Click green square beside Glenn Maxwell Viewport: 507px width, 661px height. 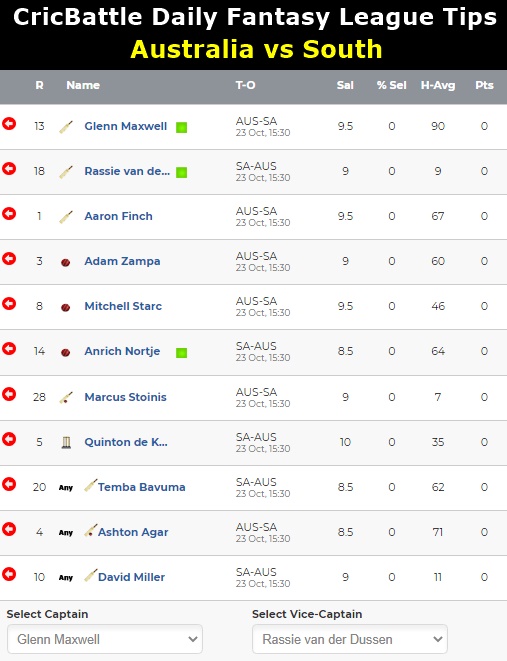tap(182, 127)
